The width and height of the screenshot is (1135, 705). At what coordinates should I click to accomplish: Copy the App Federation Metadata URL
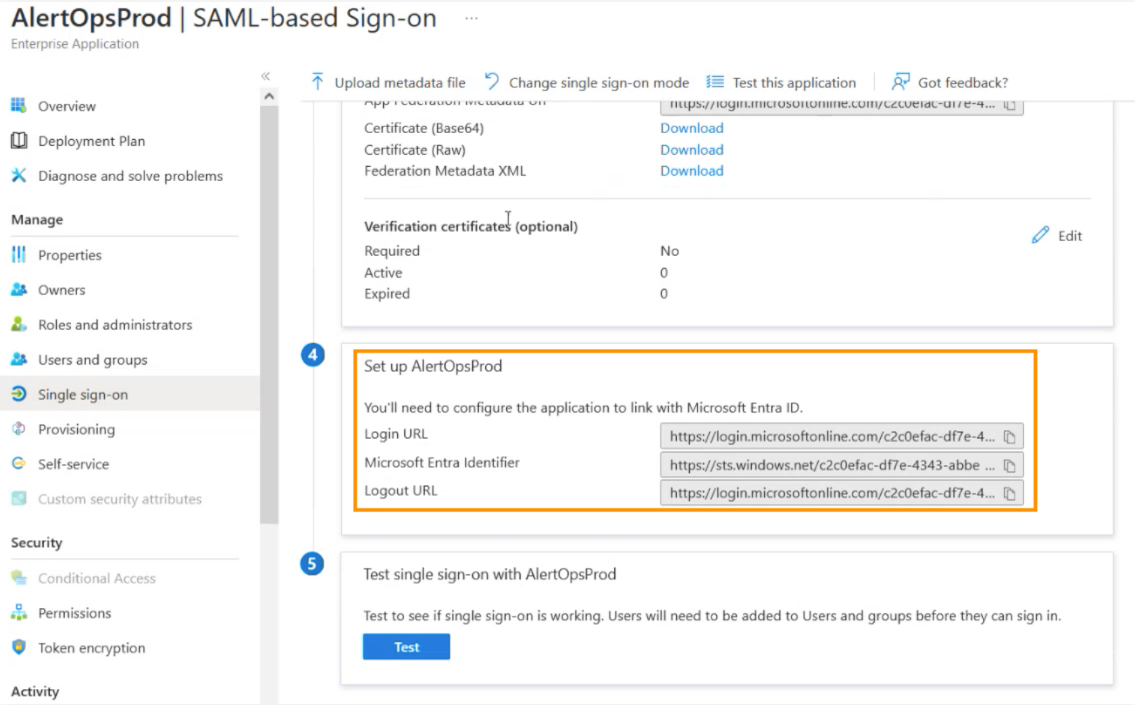pos(1010,104)
